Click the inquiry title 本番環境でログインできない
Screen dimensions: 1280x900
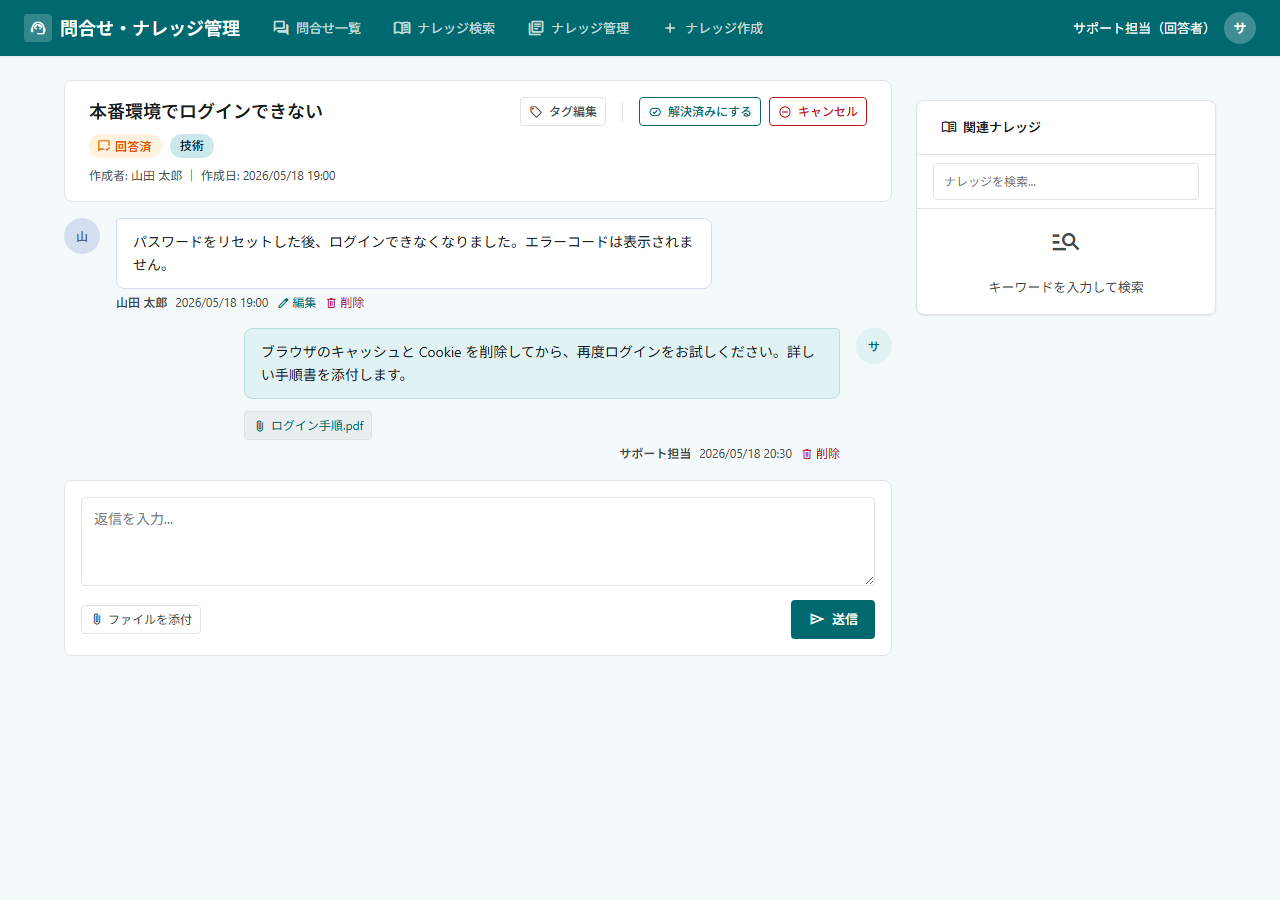[x=206, y=112]
